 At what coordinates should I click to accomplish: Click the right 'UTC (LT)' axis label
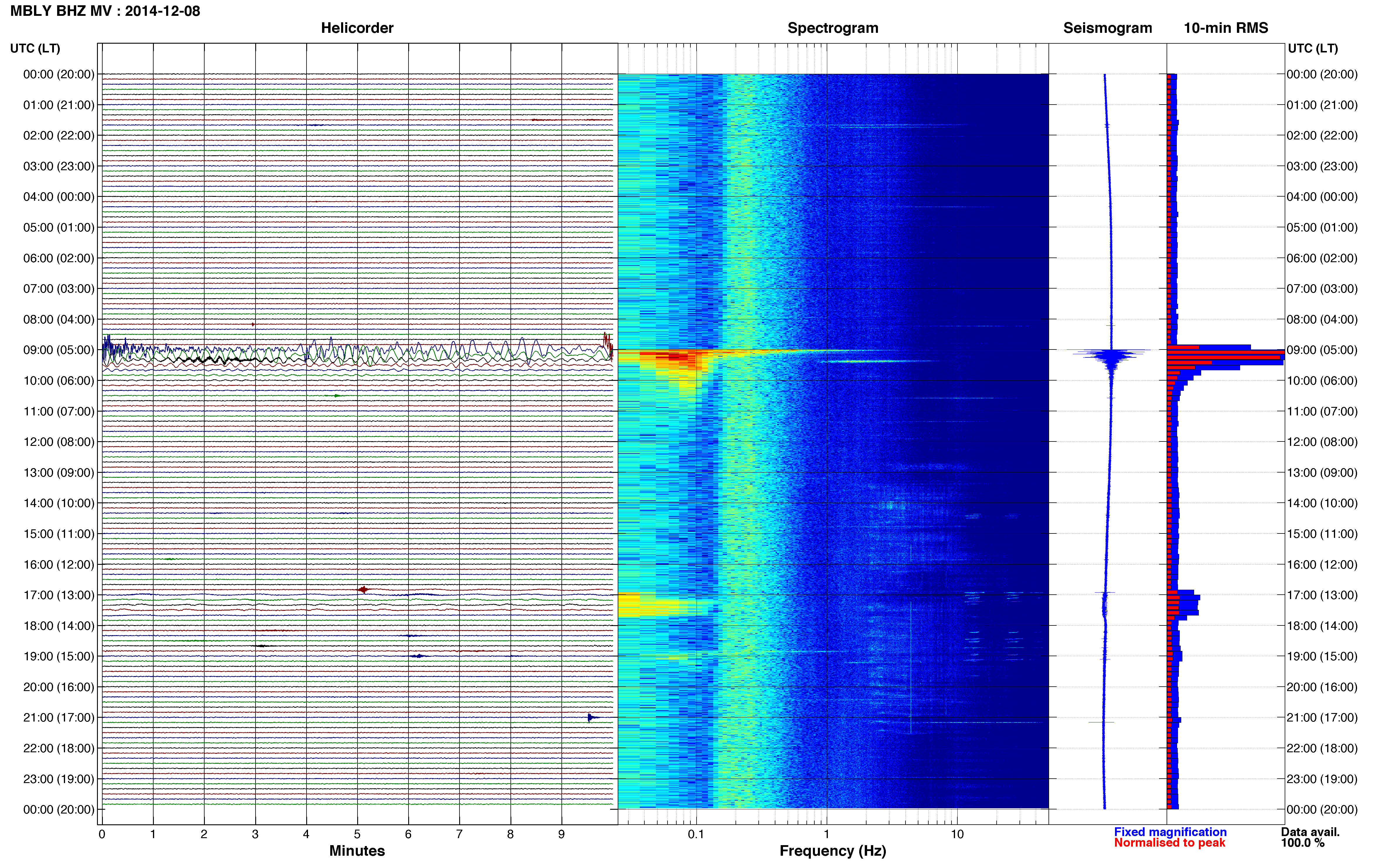(x=1313, y=48)
